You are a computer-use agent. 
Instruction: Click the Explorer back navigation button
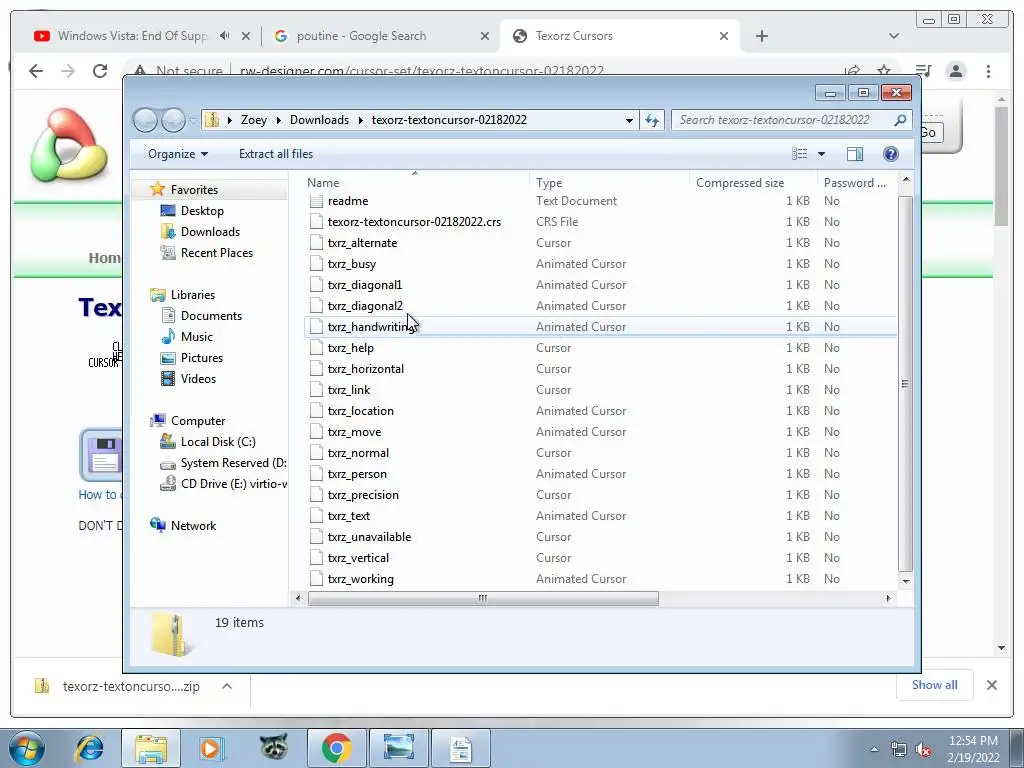click(145, 120)
